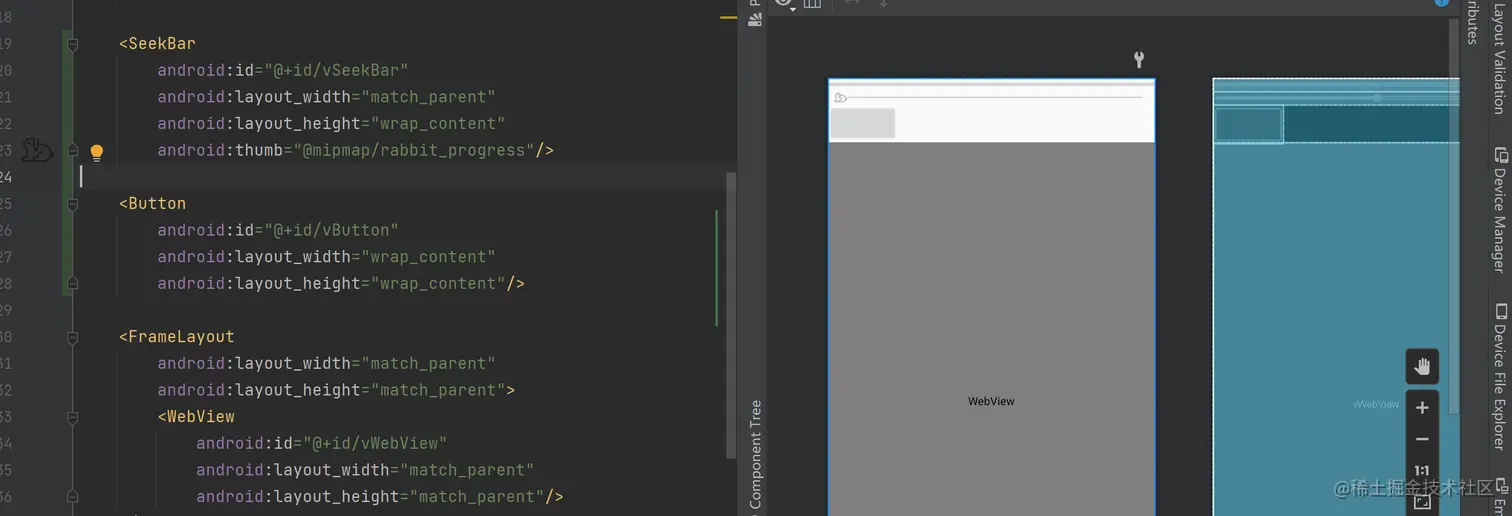
Task: Click the "@mipmap/rabbit_progress" value
Action: tap(413, 150)
